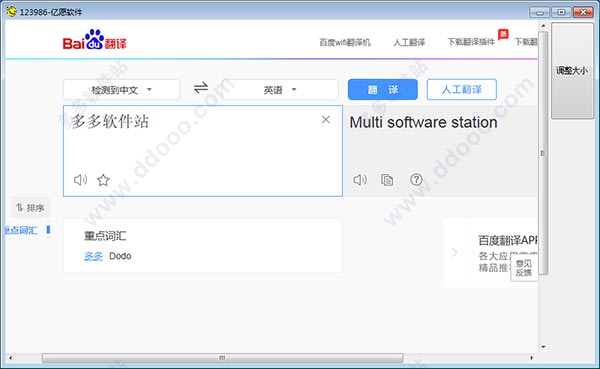600x369 pixels.
Task: Favorite the translation with star icon
Action: pyautogui.click(x=103, y=180)
